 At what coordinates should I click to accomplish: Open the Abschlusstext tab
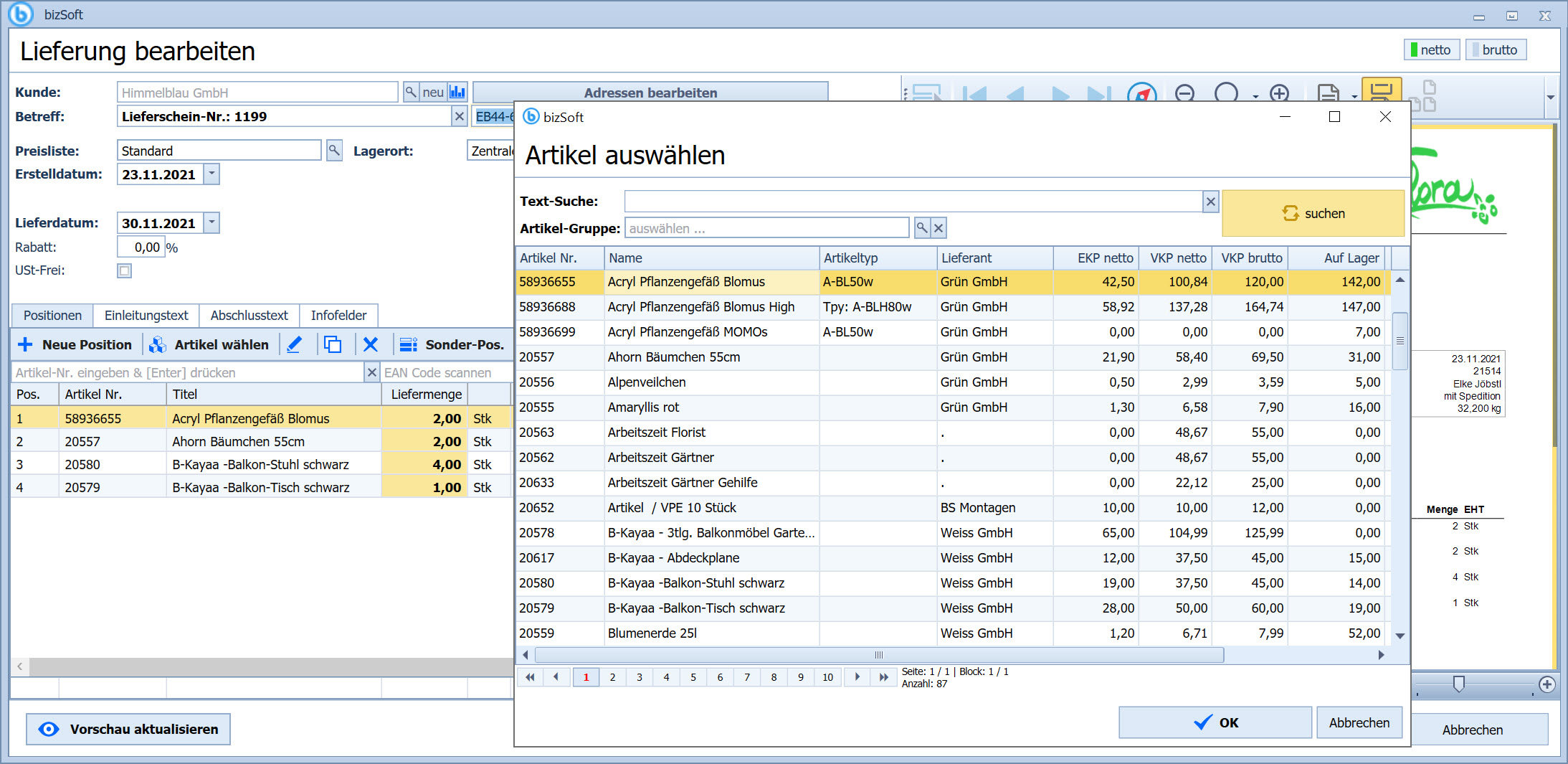coord(249,315)
